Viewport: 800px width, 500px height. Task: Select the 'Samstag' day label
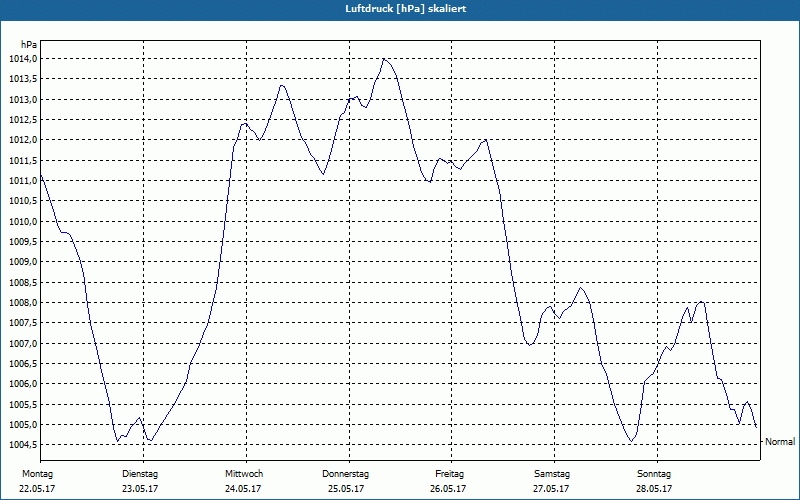tap(552, 474)
